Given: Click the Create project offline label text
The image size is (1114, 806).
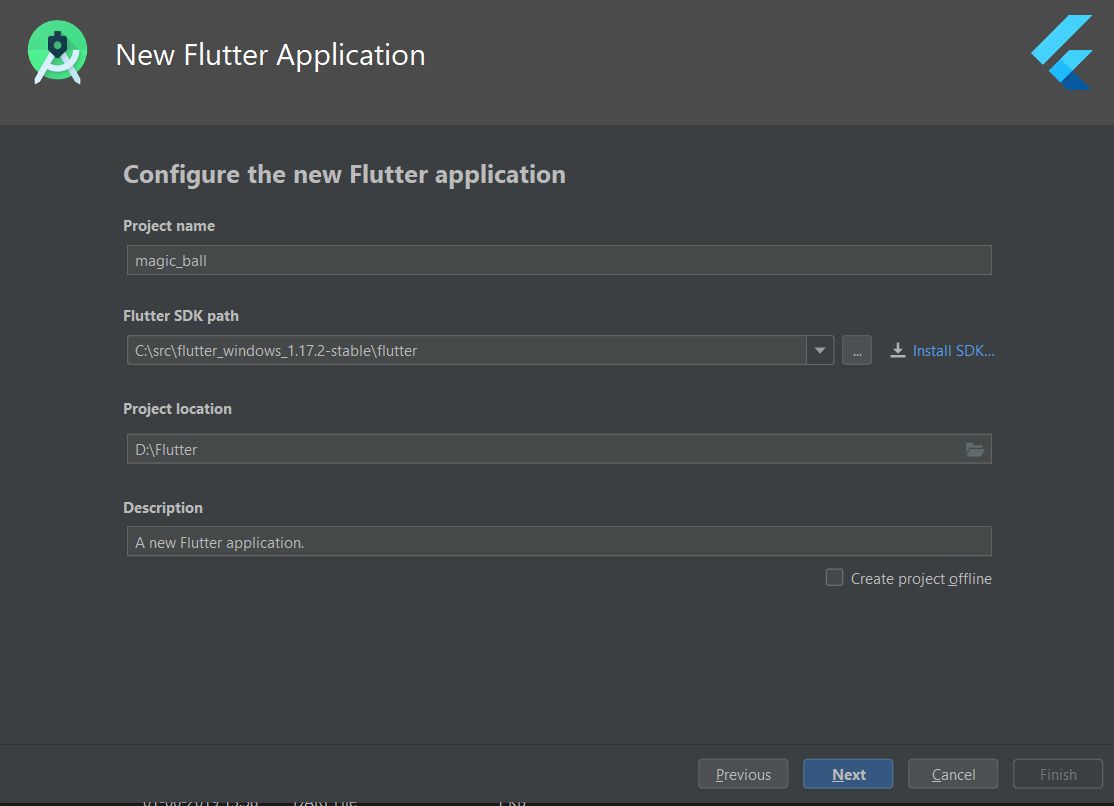Looking at the screenshot, I should click(921, 579).
